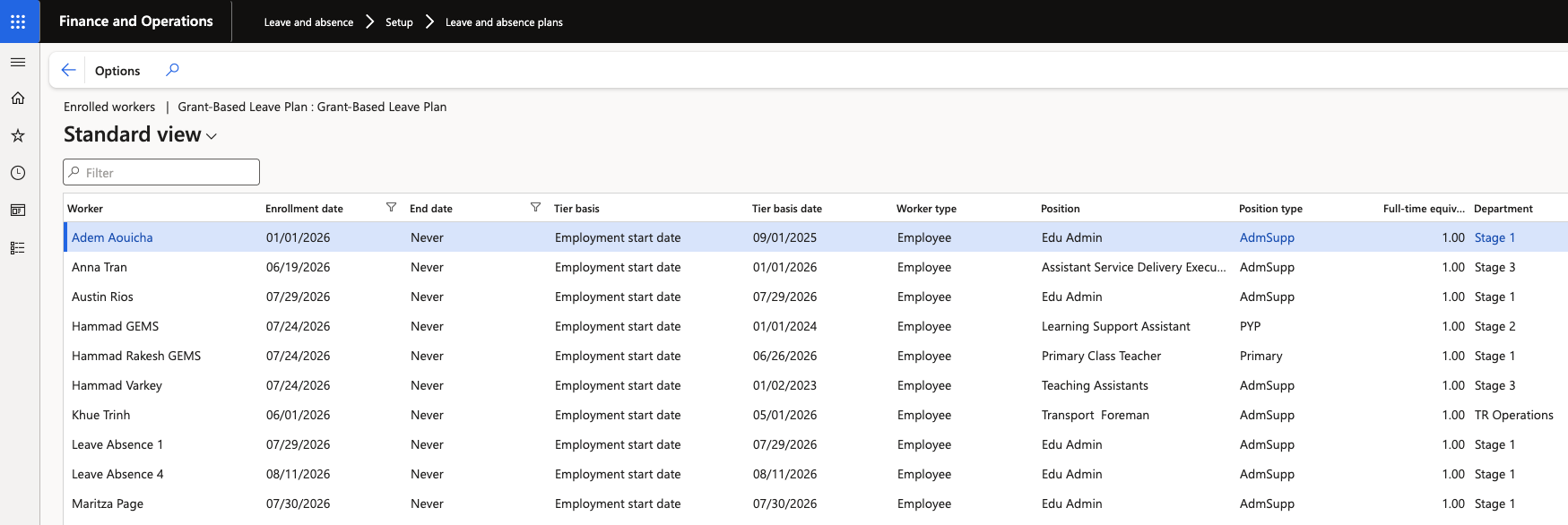Open AdmSupp link in Adem Aouicha row
The image size is (1568, 525).
[x=1267, y=237]
